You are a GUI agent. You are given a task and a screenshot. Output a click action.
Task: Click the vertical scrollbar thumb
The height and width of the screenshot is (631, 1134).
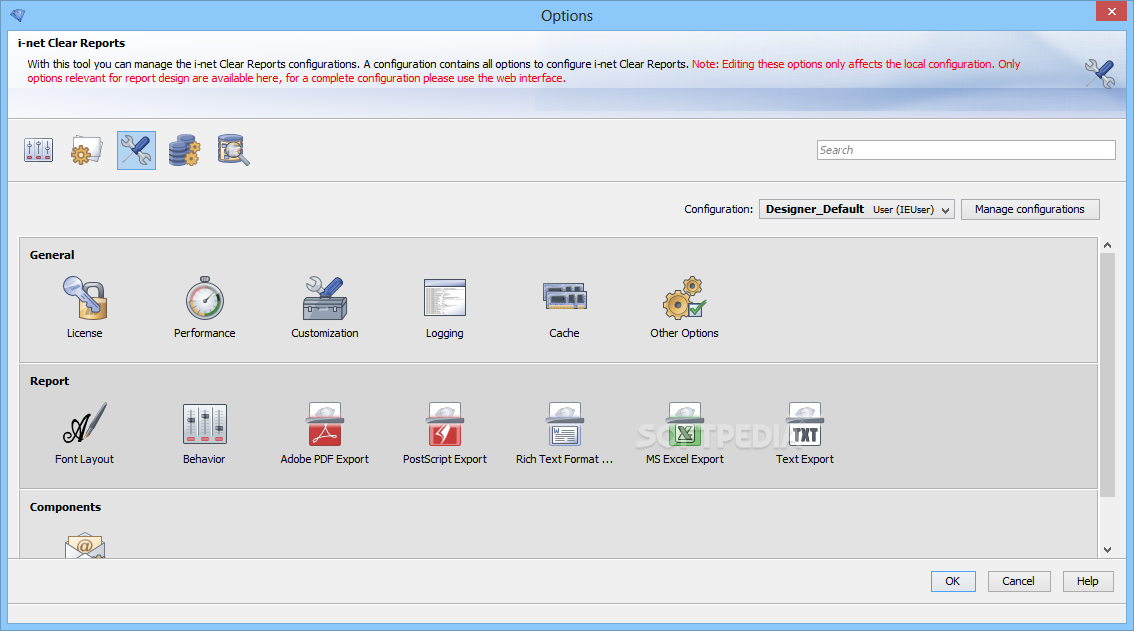pyautogui.click(x=1107, y=375)
